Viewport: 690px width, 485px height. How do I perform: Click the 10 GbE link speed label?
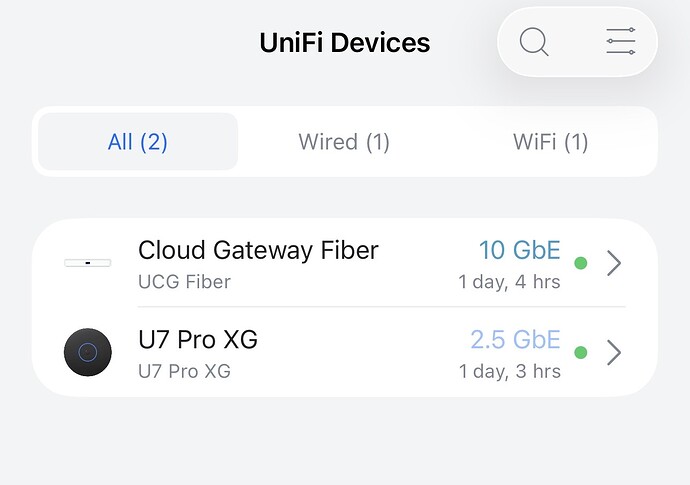point(520,250)
